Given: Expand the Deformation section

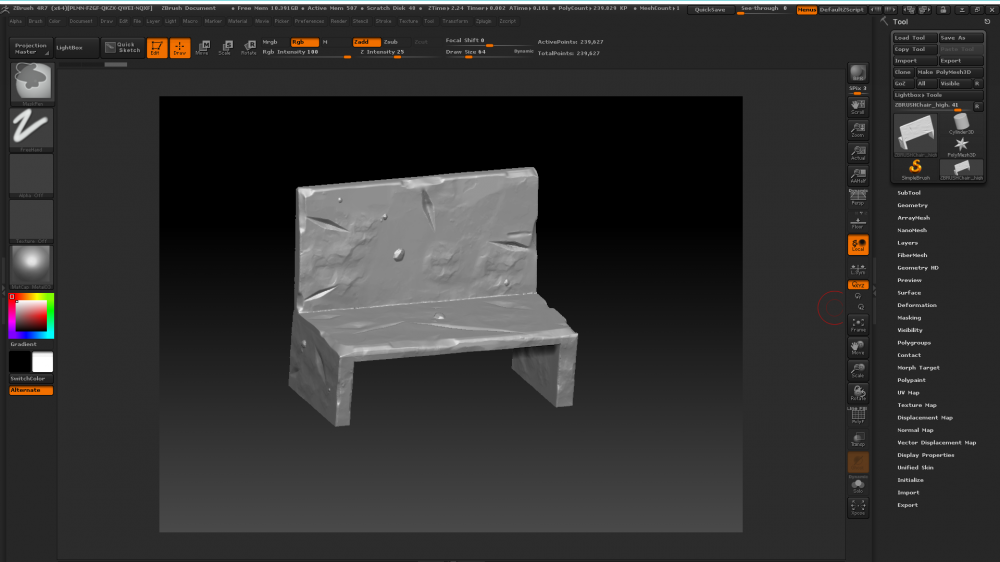Looking at the screenshot, I should (916, 305).
